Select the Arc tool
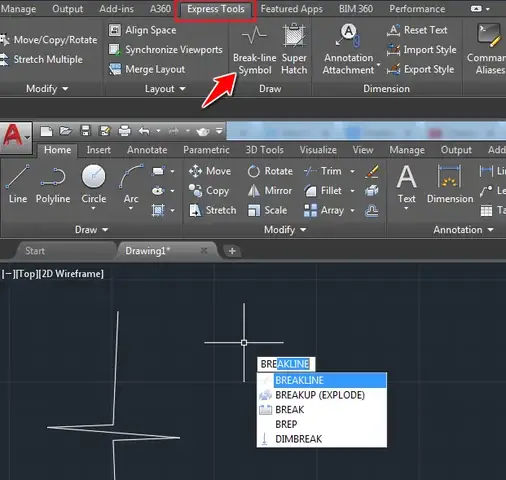Image resolution: width=506 pixels, height=480 pixels. [x=131, y=184]
